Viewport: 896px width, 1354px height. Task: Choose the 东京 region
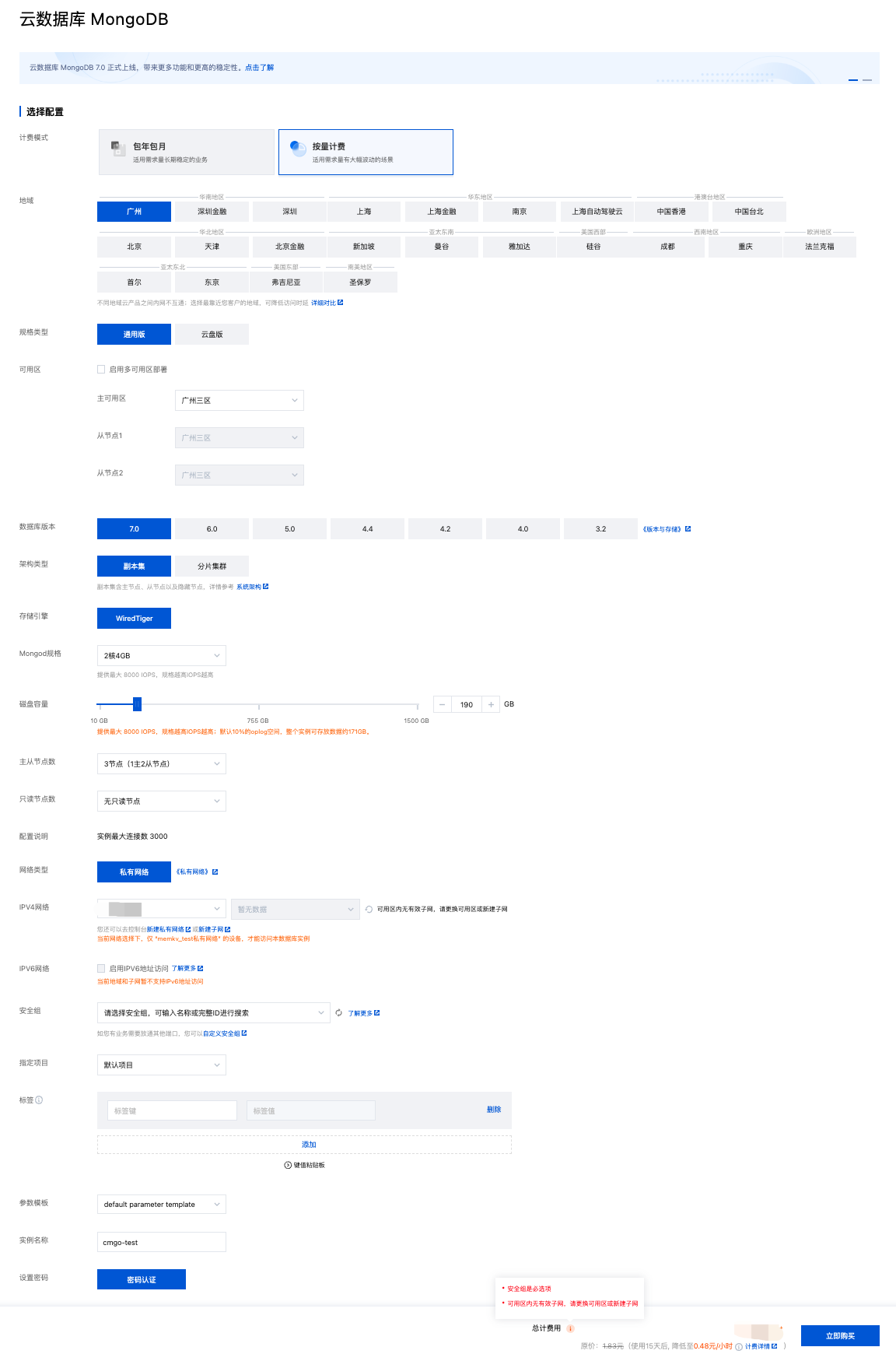[x=212, y=282]
